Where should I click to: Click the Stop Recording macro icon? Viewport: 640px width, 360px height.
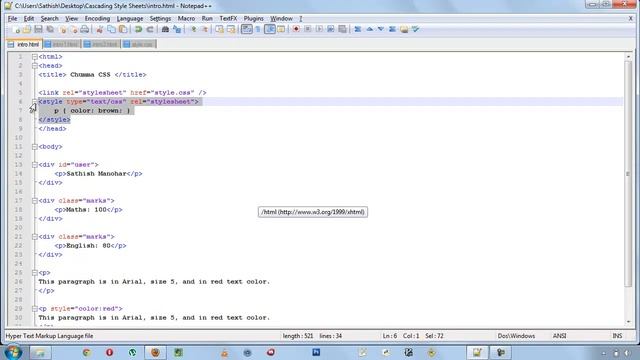[308, 29]
